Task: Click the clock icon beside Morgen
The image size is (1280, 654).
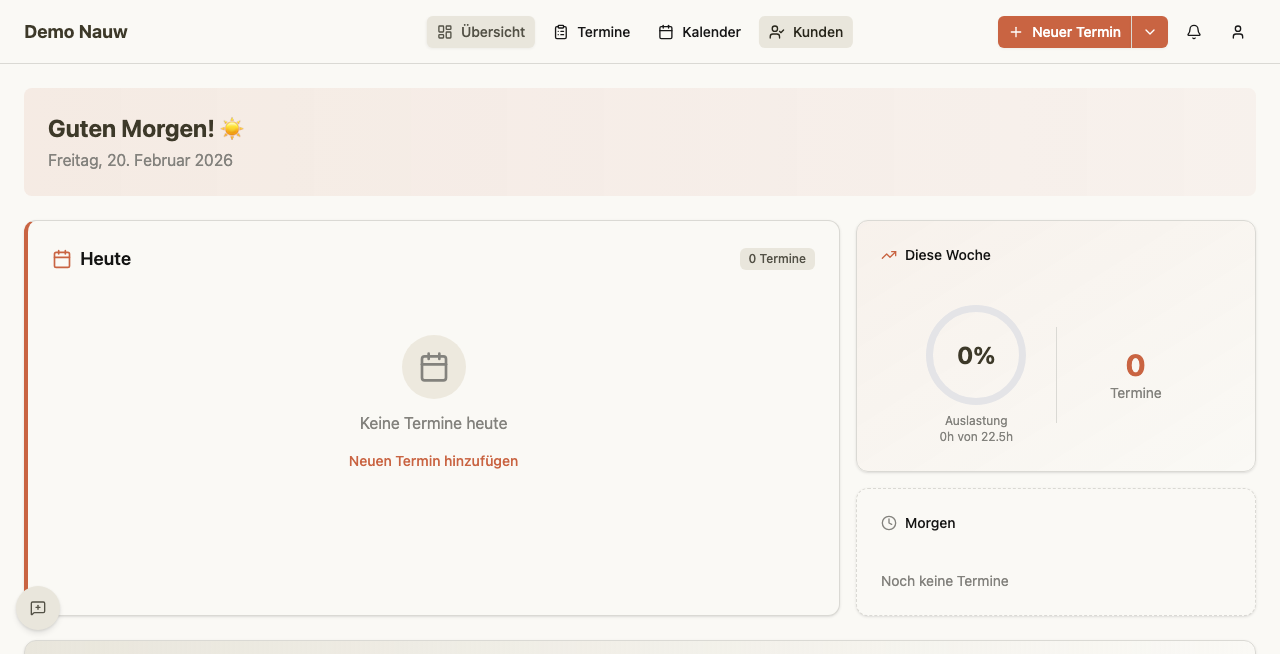Action: (x=889, y=523)
